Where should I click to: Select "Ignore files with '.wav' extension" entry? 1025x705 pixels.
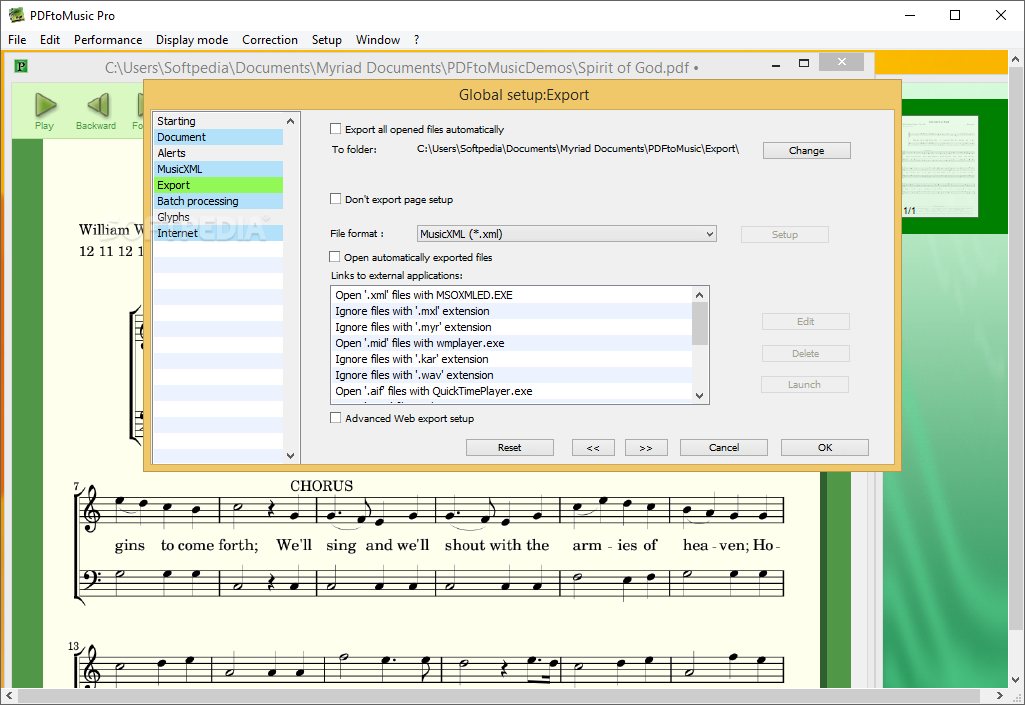tap(512, 375)
